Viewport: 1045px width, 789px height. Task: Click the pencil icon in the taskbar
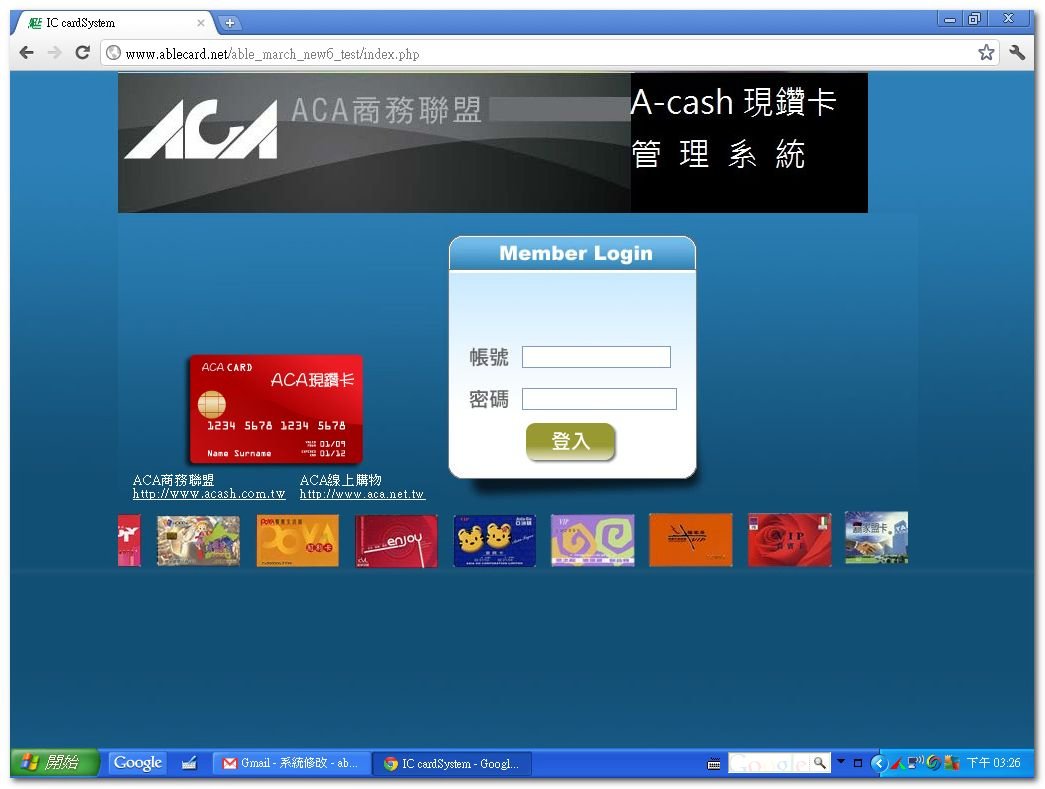(x=189, y=763)
